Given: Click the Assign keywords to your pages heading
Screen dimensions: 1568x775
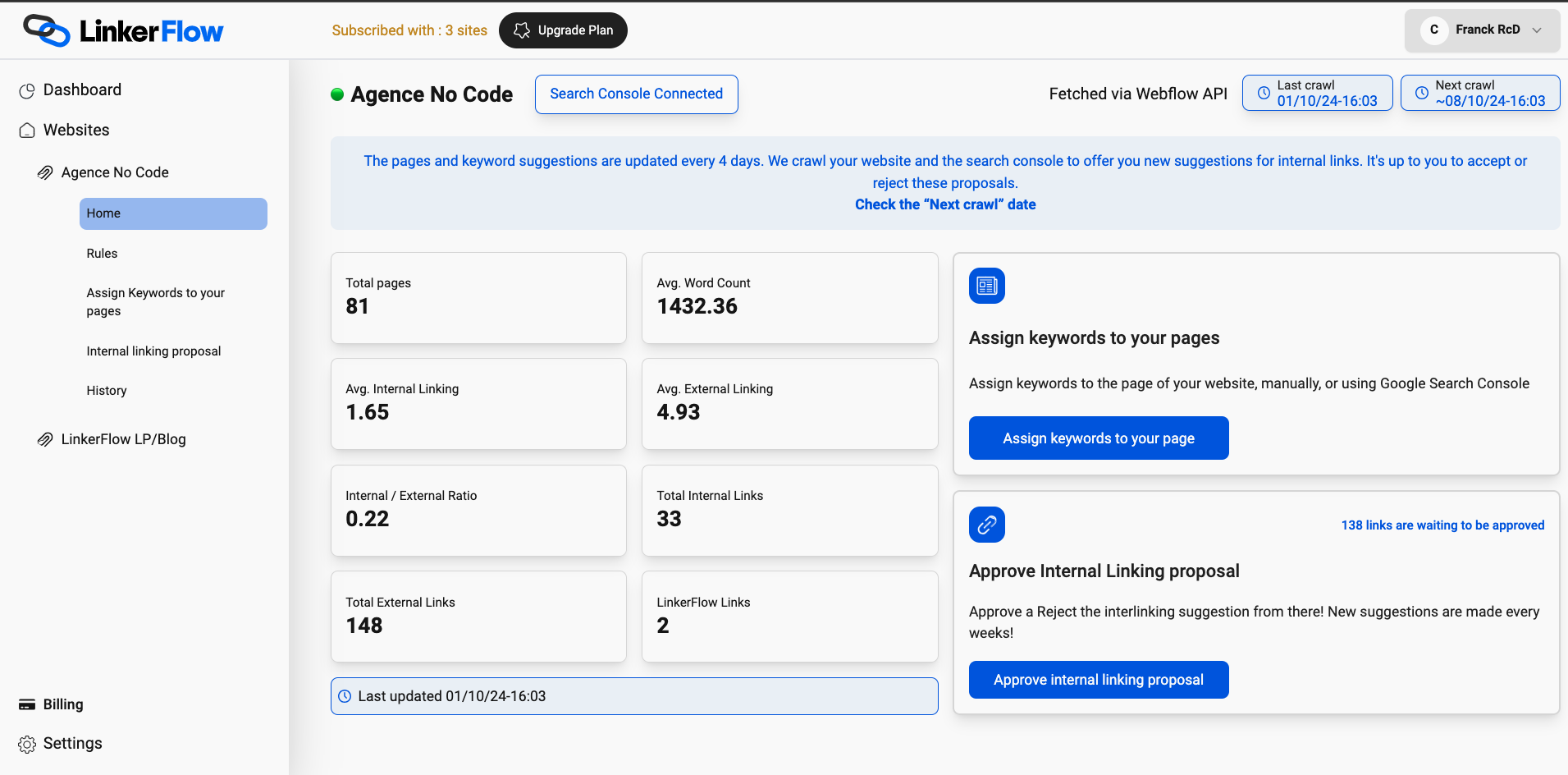Looking at the screenshot, I should (1094, 338).
